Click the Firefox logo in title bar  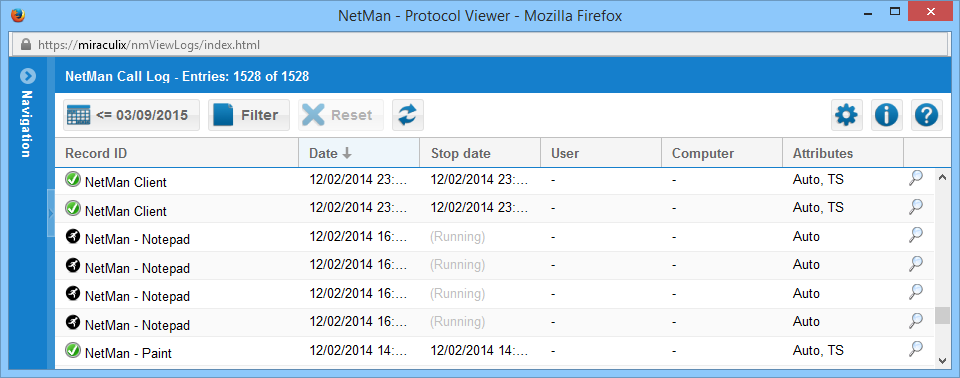(x=19, y=15)
